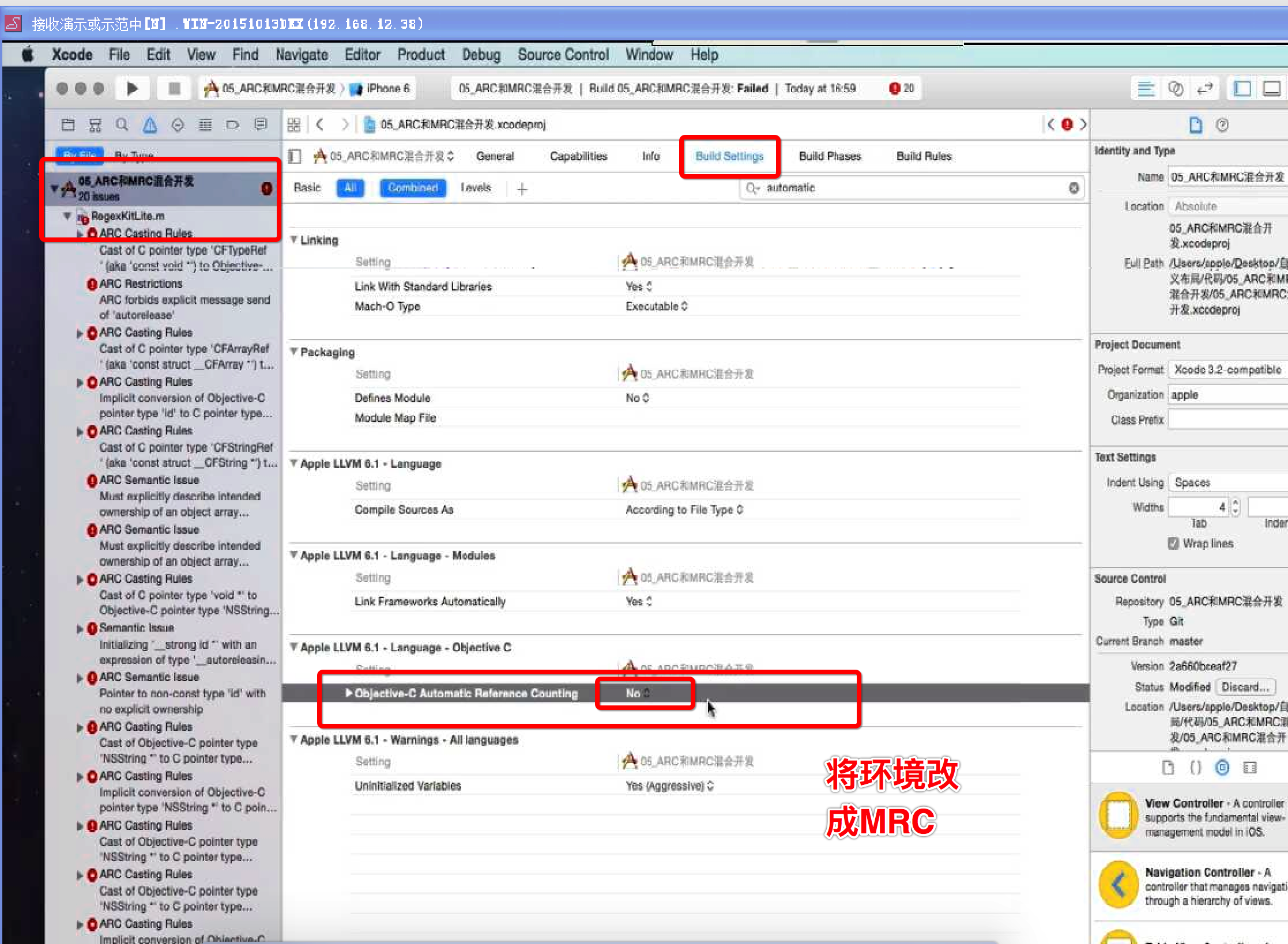1288x944 pixels.
Task: Stop the running build
Action: pyautogui.click(x=174, y=89)
